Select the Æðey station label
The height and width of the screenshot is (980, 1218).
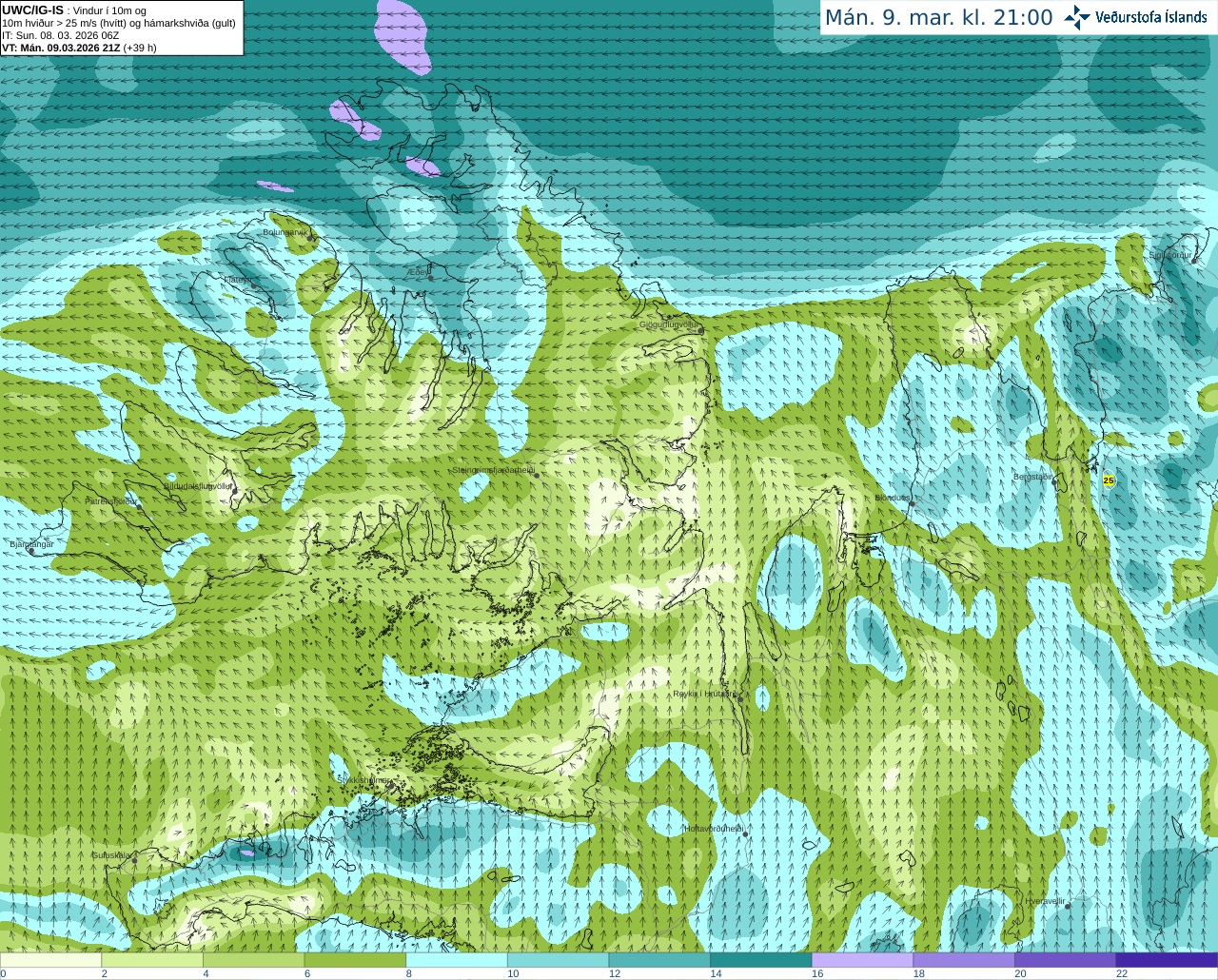[418, 272]
